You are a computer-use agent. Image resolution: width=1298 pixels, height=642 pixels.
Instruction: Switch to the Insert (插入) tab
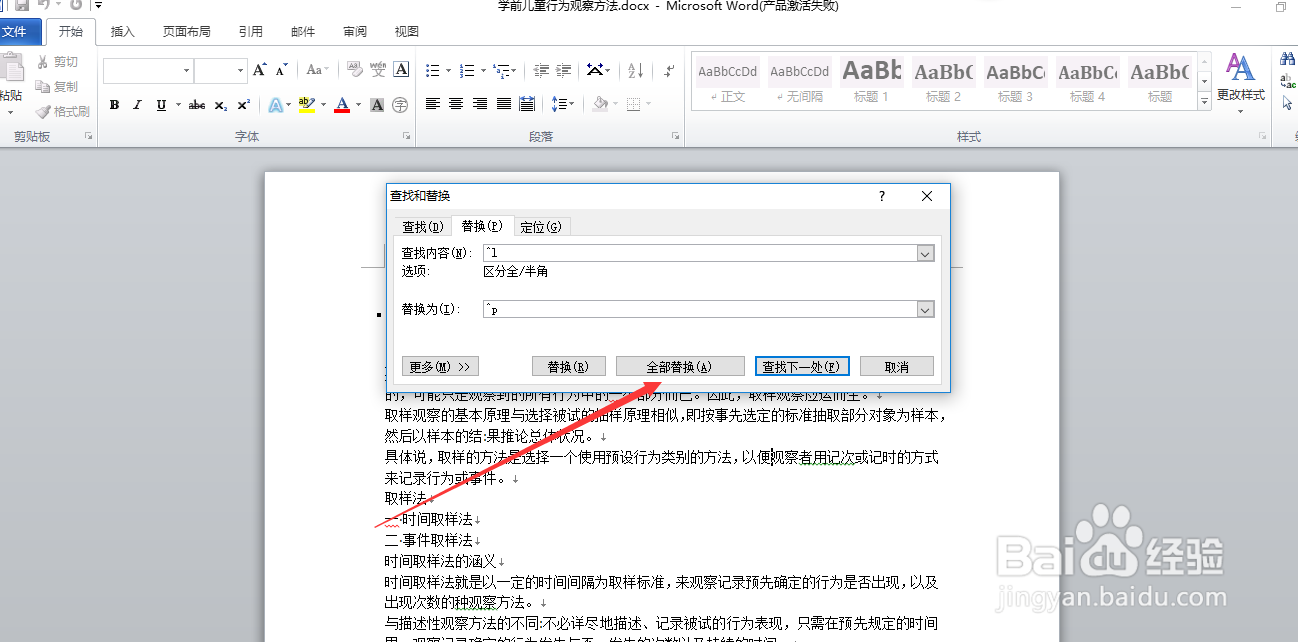point(123,32)
